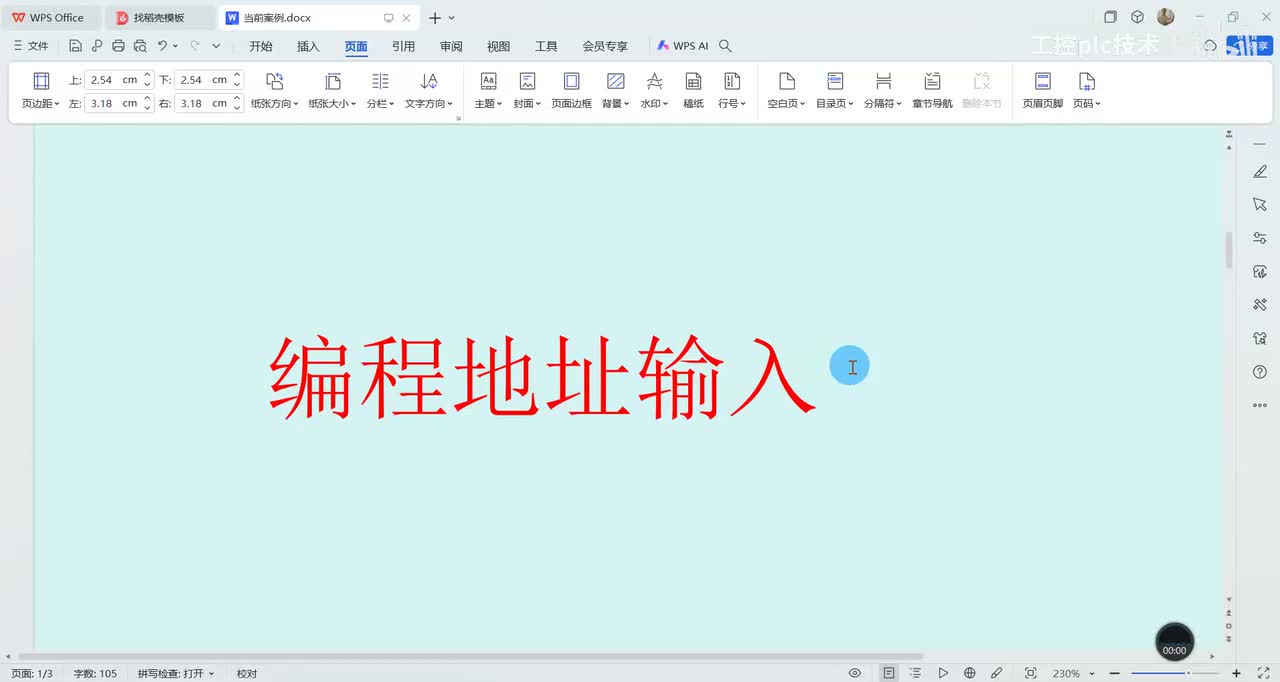The image size is (1280, 682).
Task: Click the user avatar in title bar
Action: pos(1166,17)
